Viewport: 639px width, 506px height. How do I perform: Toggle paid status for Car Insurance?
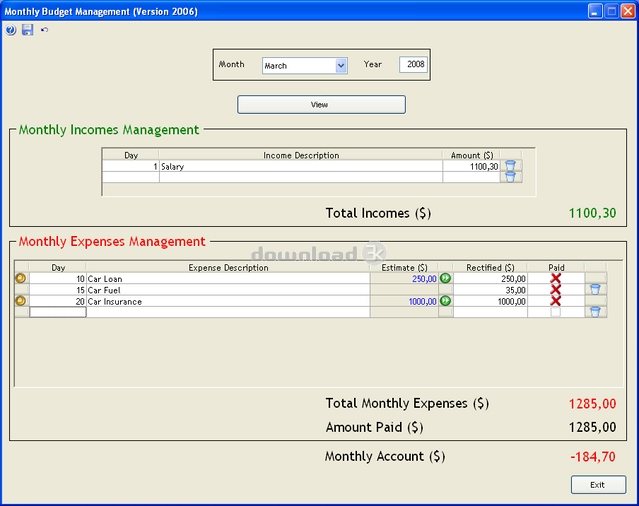point(555,301)
